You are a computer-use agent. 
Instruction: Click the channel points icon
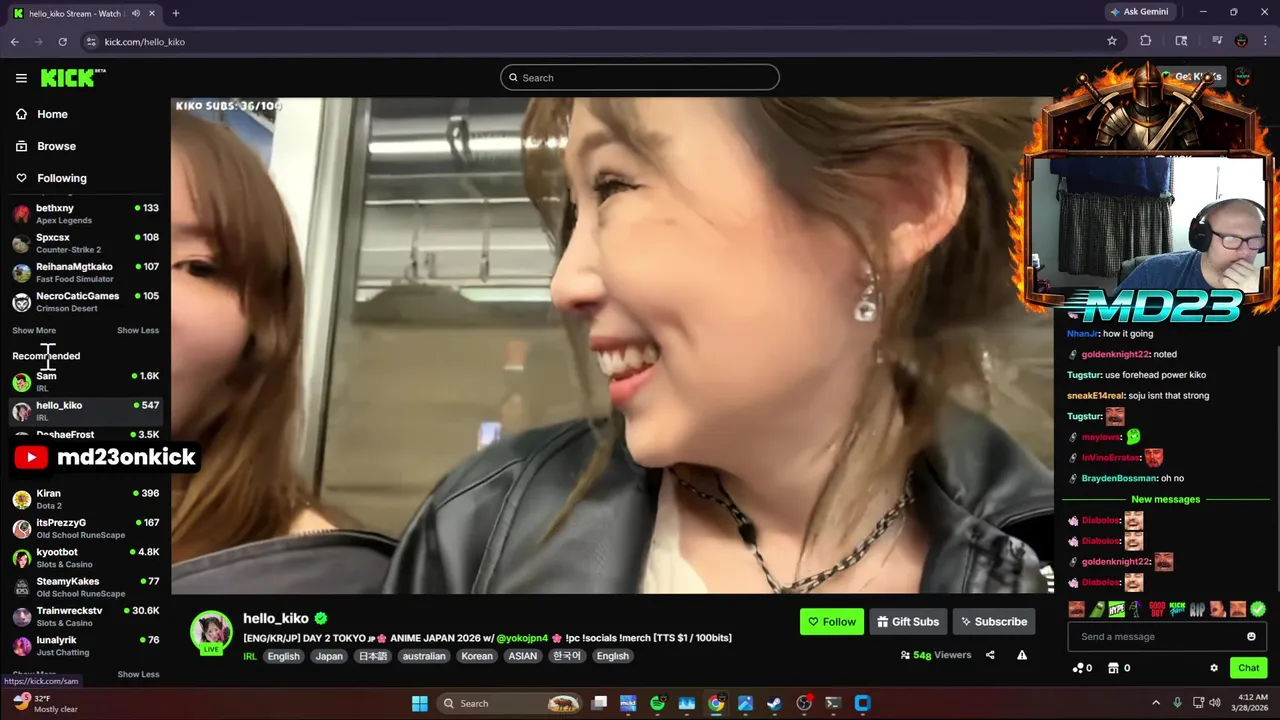pos(1078,668)
